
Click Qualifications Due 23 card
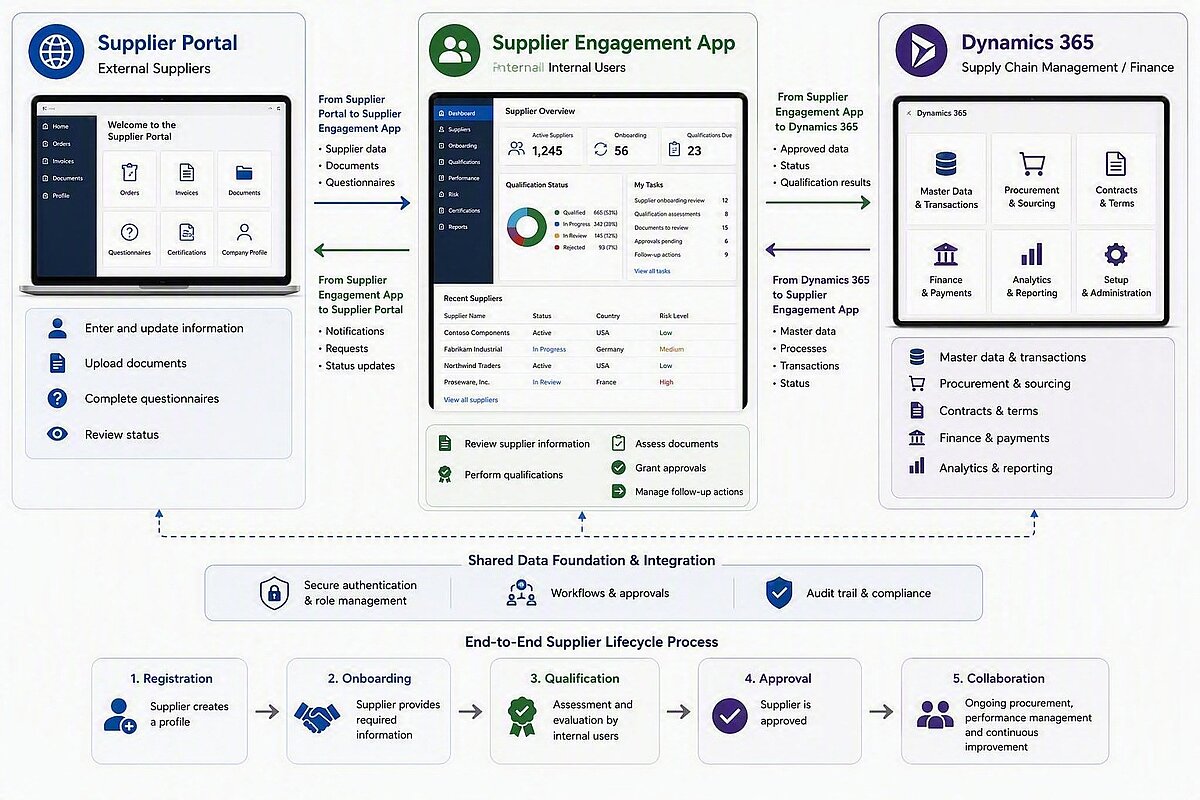tap(697, 146)
